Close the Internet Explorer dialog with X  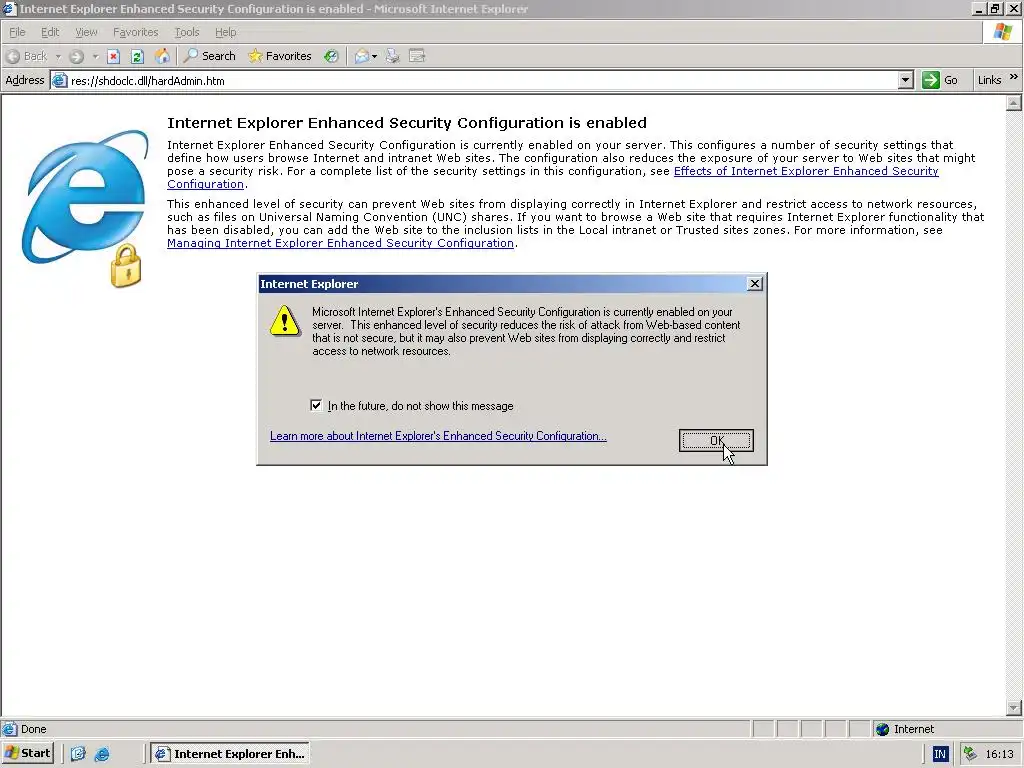755,283
